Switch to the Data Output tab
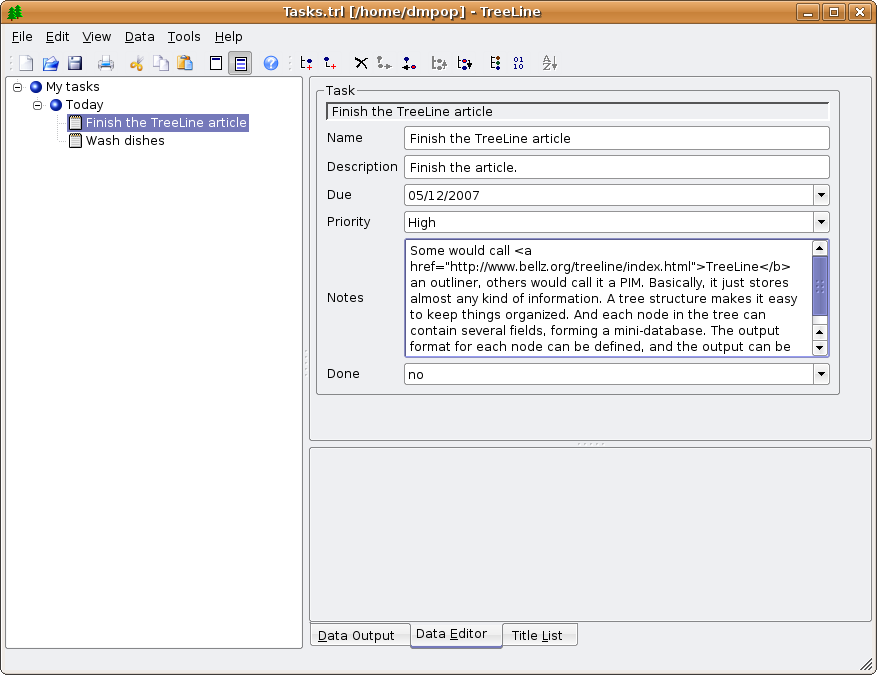The width and height of the screenshot is (877, 675). click(x=360, y=635)
